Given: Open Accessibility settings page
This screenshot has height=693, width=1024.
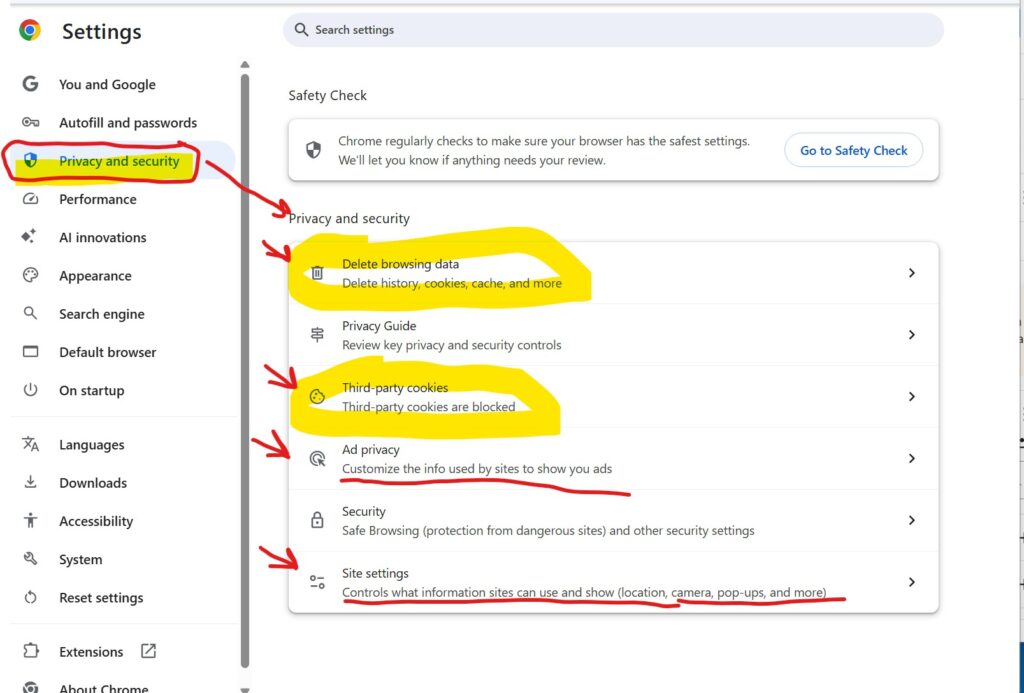Looking at the screenshot, I should click(x=96, y=521).
